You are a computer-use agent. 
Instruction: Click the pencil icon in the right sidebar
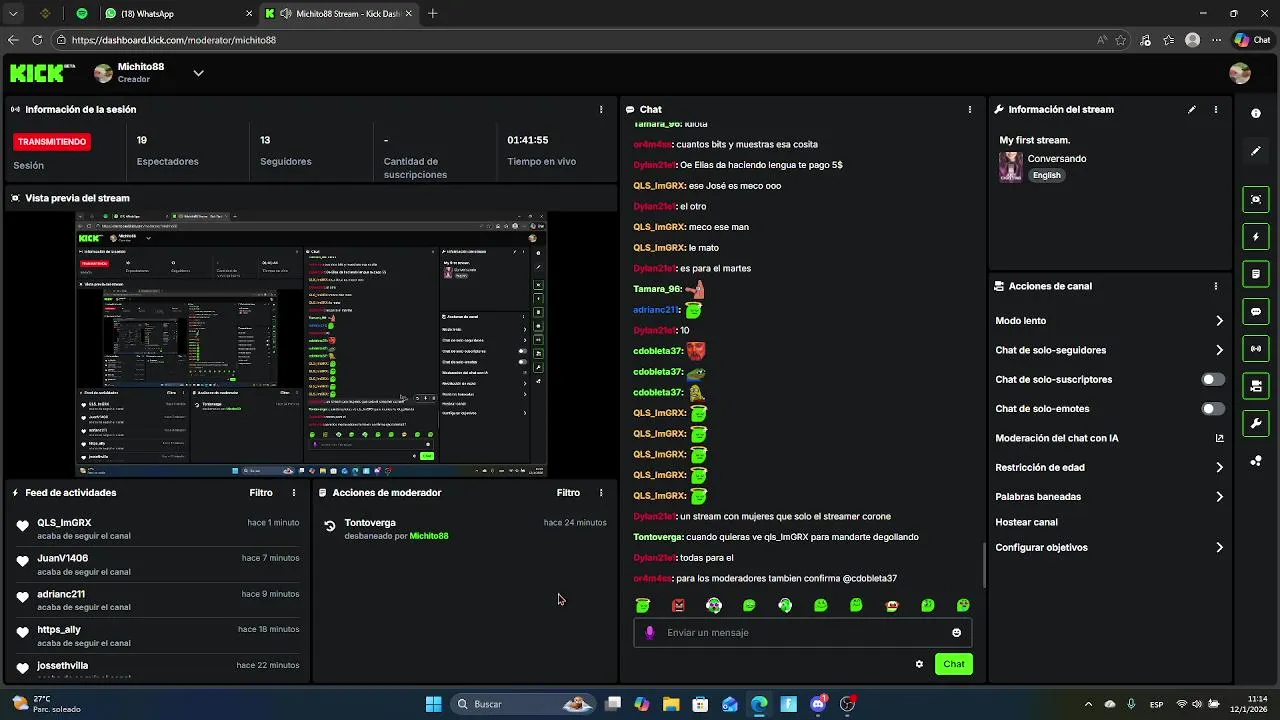point(1256,151)
